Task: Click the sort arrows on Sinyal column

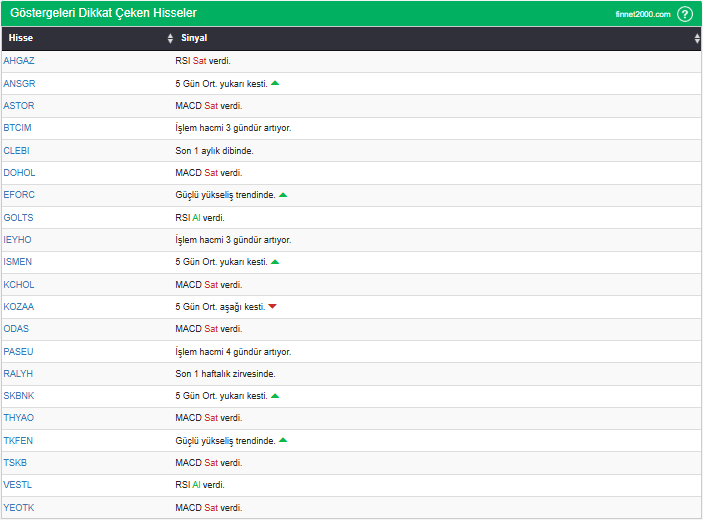Action: [696, 38]
